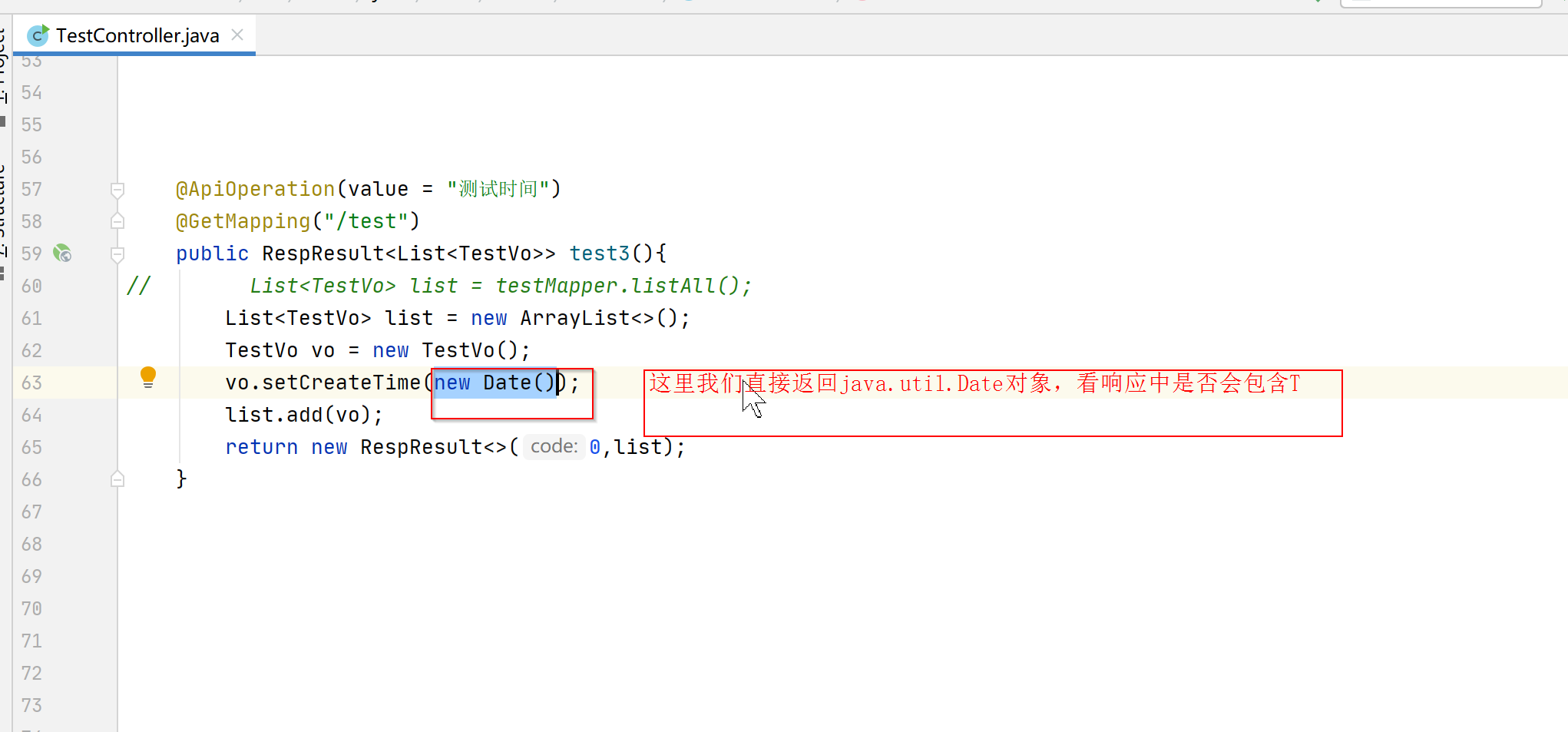Click the Spring endpoint gutter icon on line 59
Image resolution: width=1568 pixels, height=732 pixels.
click(x=62, y=253)
